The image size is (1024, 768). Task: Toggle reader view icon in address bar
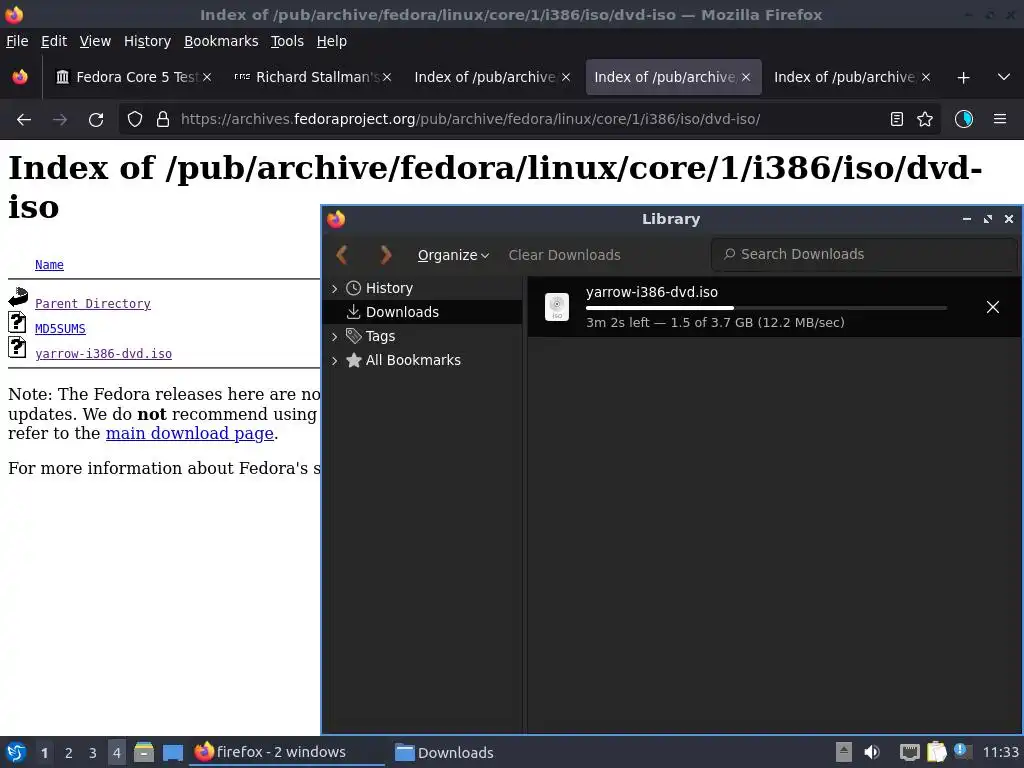[897, 119]
